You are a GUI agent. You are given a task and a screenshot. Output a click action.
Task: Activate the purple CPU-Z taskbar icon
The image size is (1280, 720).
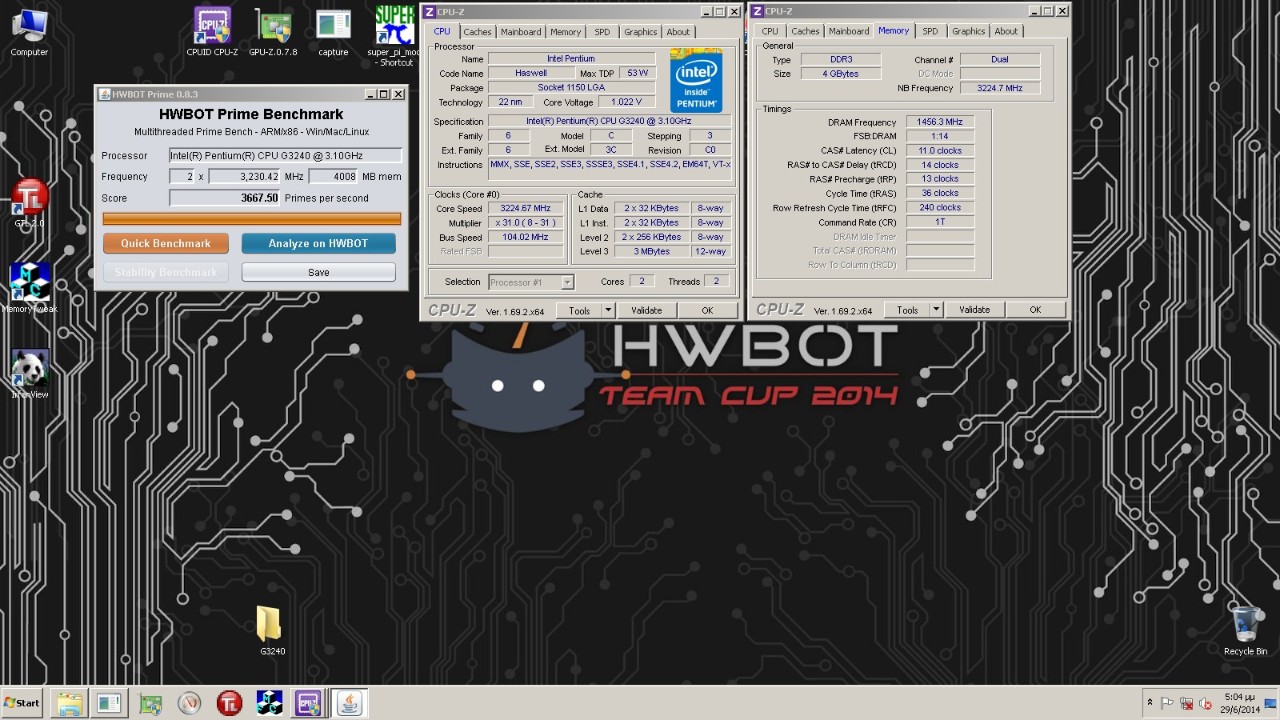coord(308,703)
